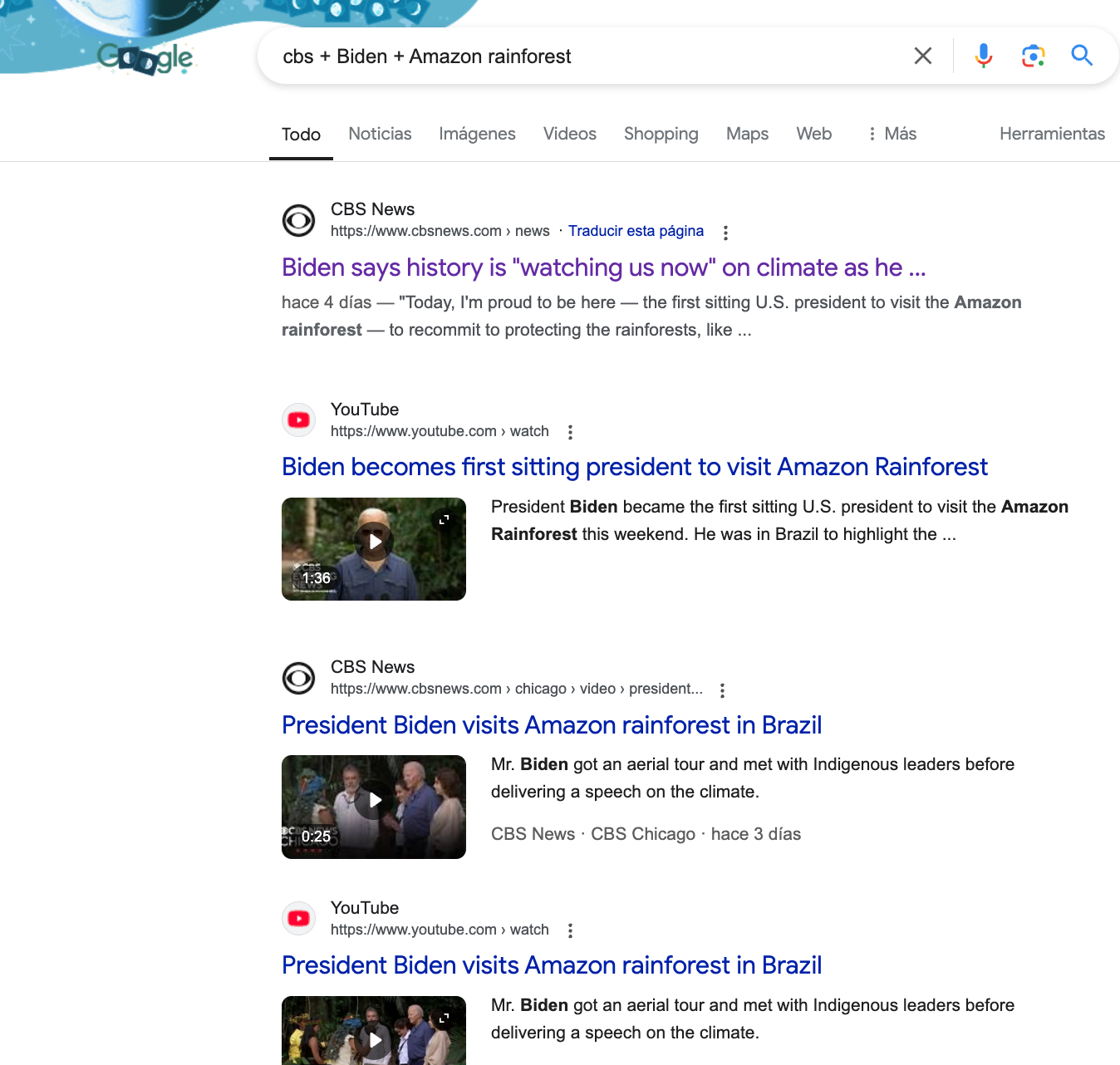Click the blue magnifying glass search icon

[1081, 56]
